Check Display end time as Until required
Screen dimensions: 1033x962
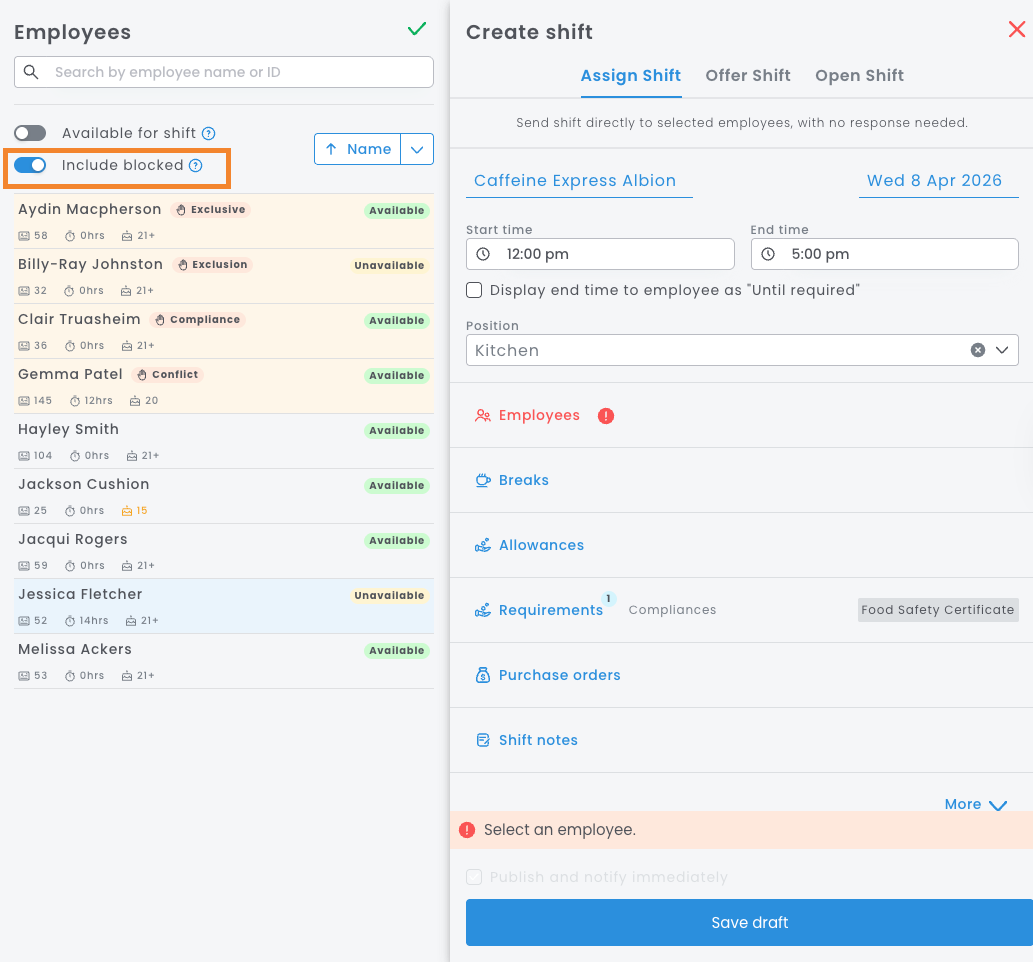point(475,290)
